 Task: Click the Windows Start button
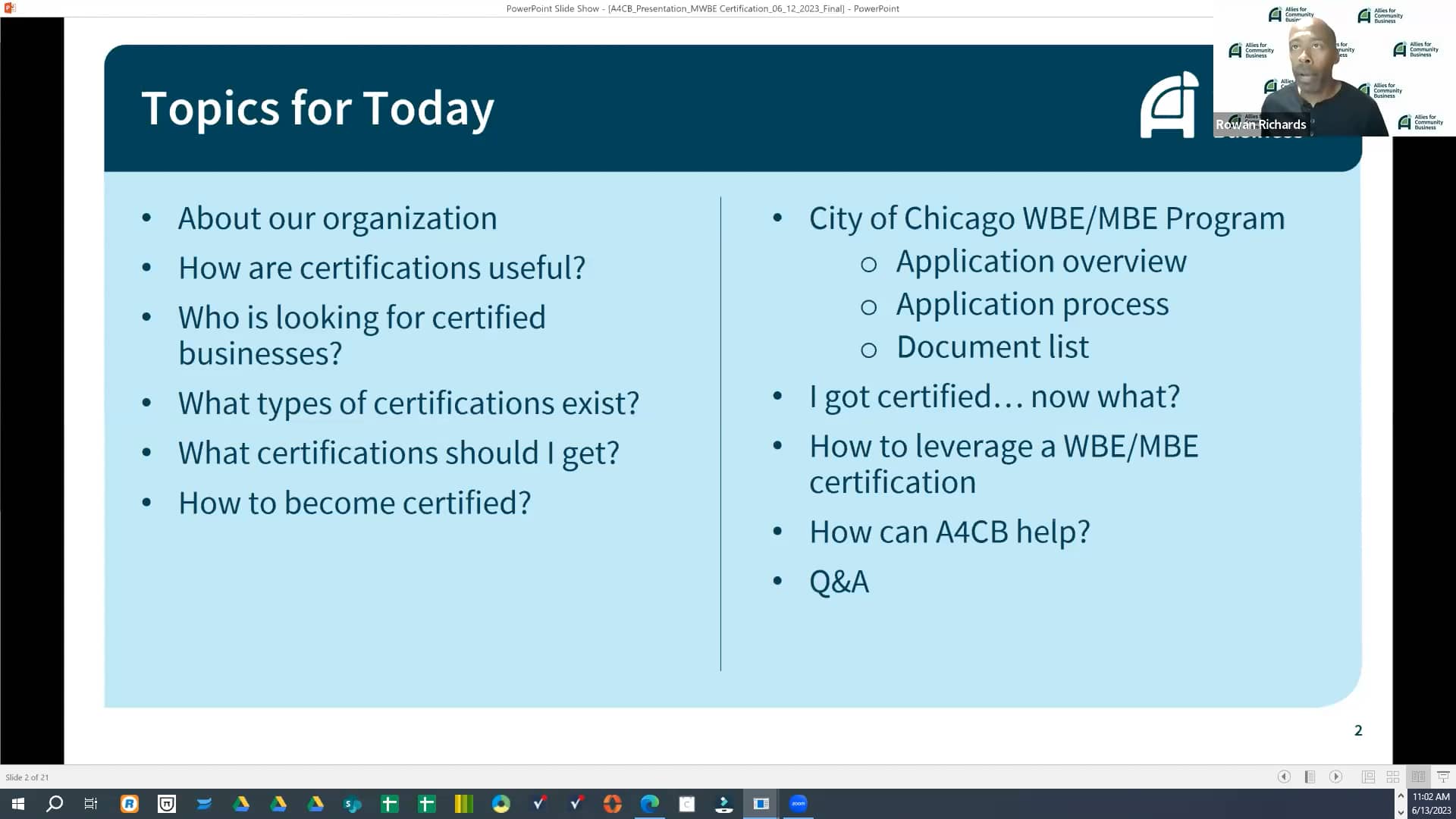[x=17, y=803]
